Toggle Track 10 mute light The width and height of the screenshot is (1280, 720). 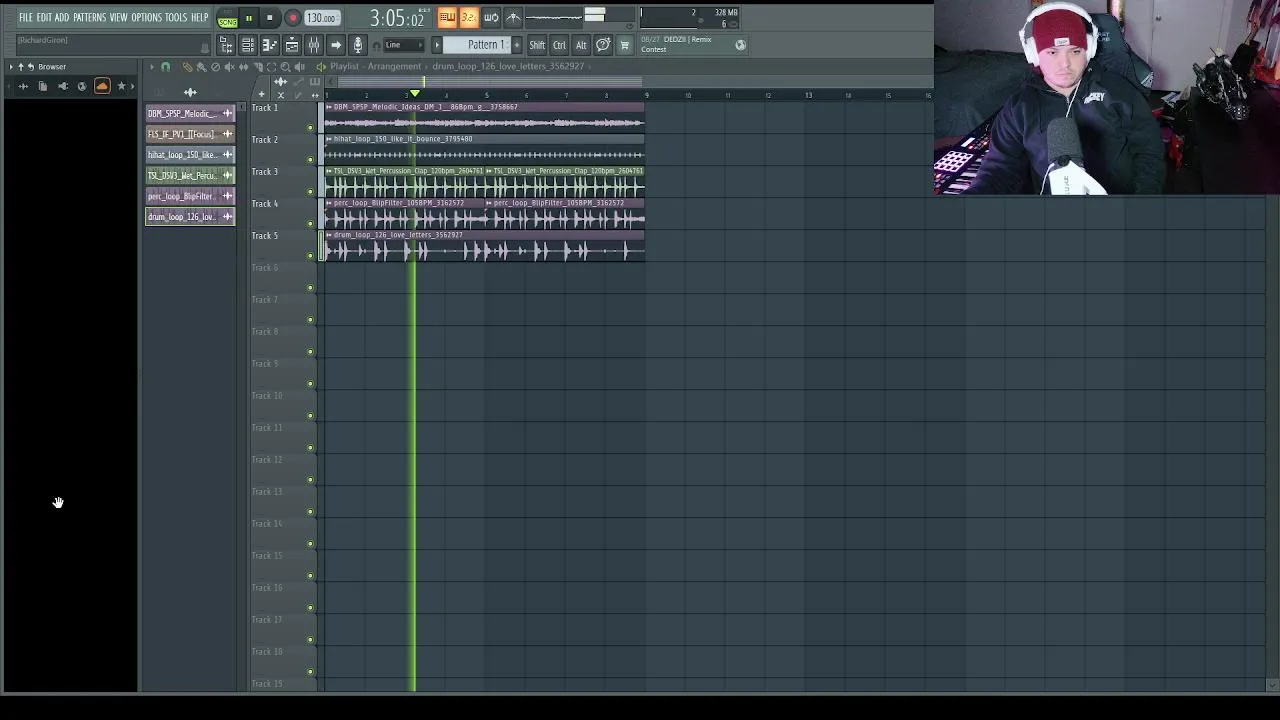pos(310,415)
